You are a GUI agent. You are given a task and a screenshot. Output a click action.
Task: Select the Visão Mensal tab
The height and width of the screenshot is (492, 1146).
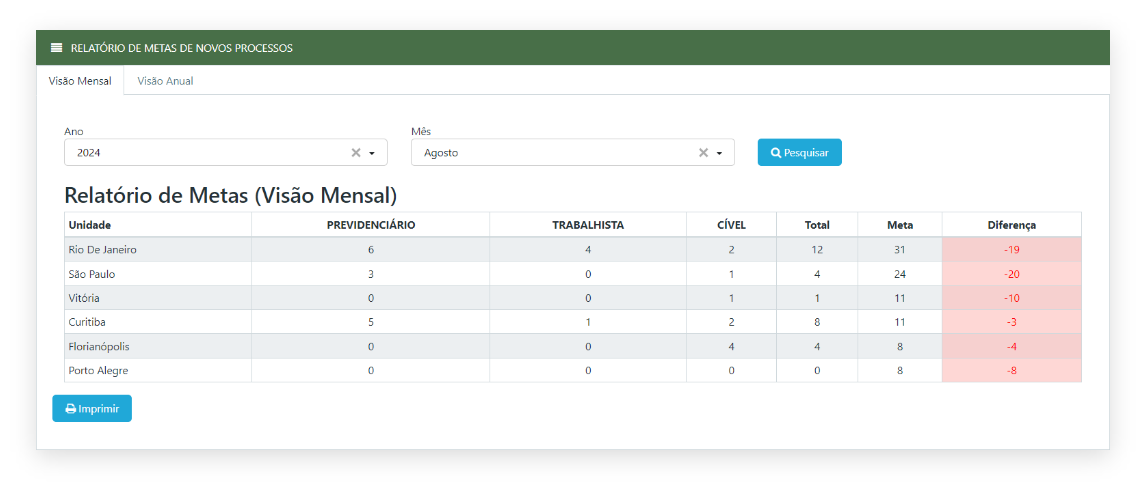(x=80, y=81)
